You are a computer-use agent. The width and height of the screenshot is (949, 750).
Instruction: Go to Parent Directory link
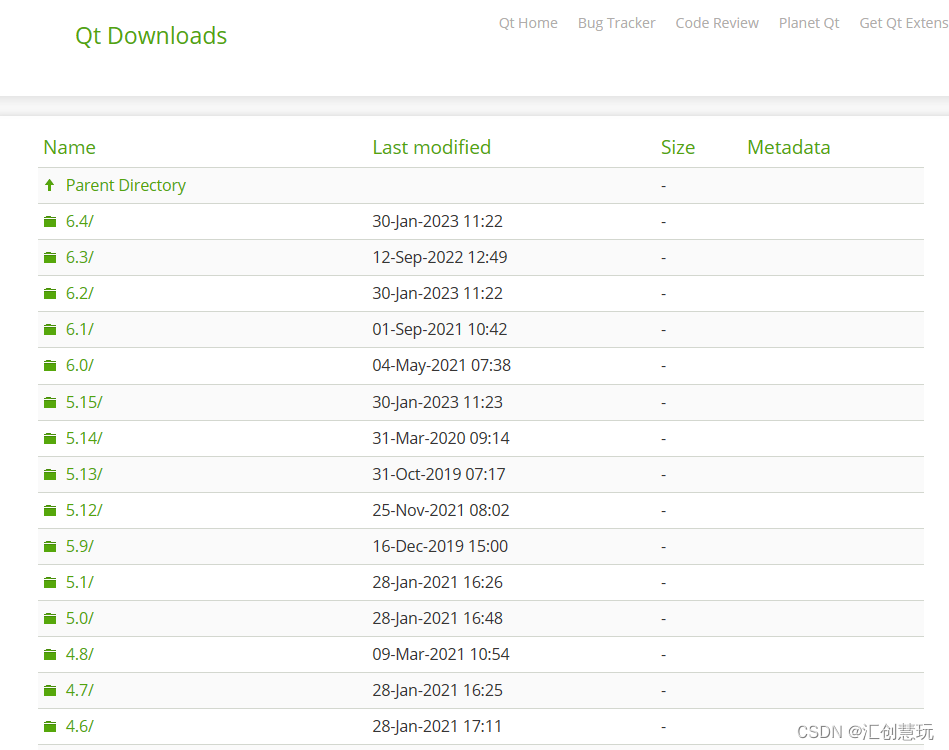[126, 185]
